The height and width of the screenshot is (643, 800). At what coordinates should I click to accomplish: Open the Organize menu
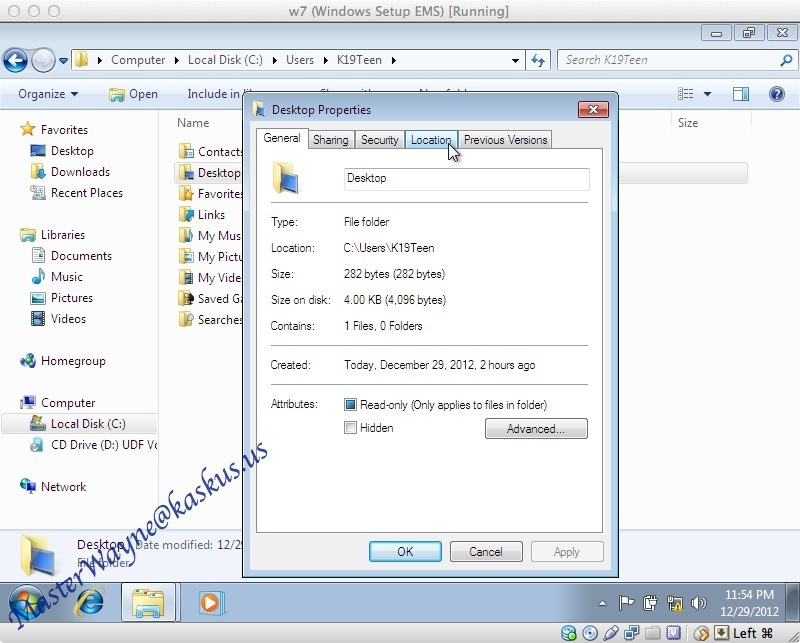[48, 94]
